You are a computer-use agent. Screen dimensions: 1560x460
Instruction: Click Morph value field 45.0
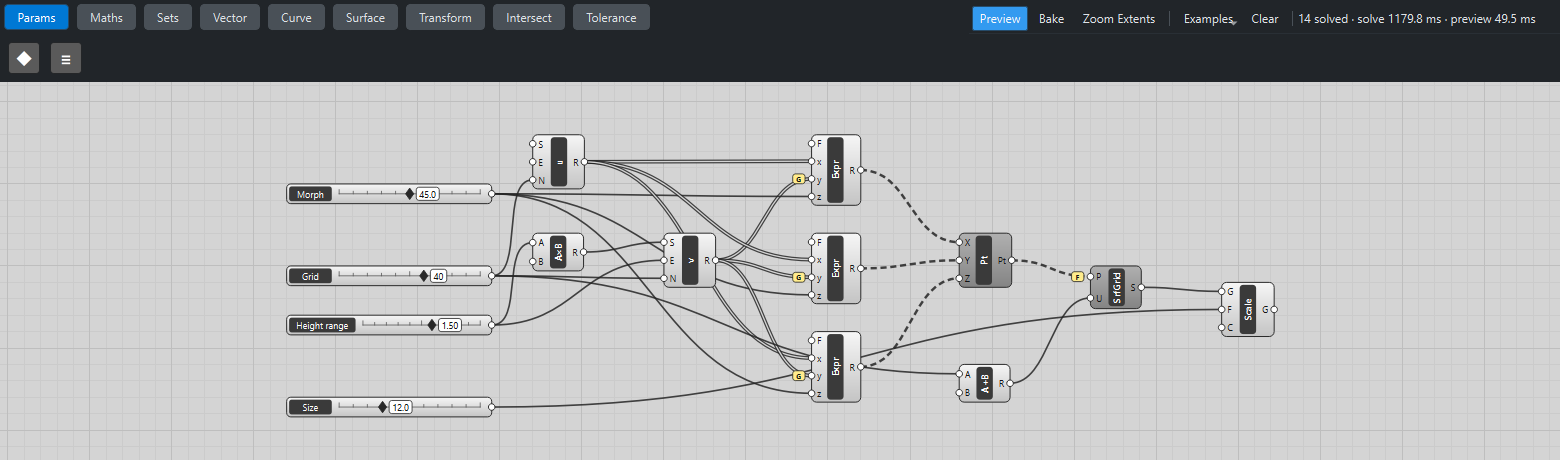(x=428, y=194)
